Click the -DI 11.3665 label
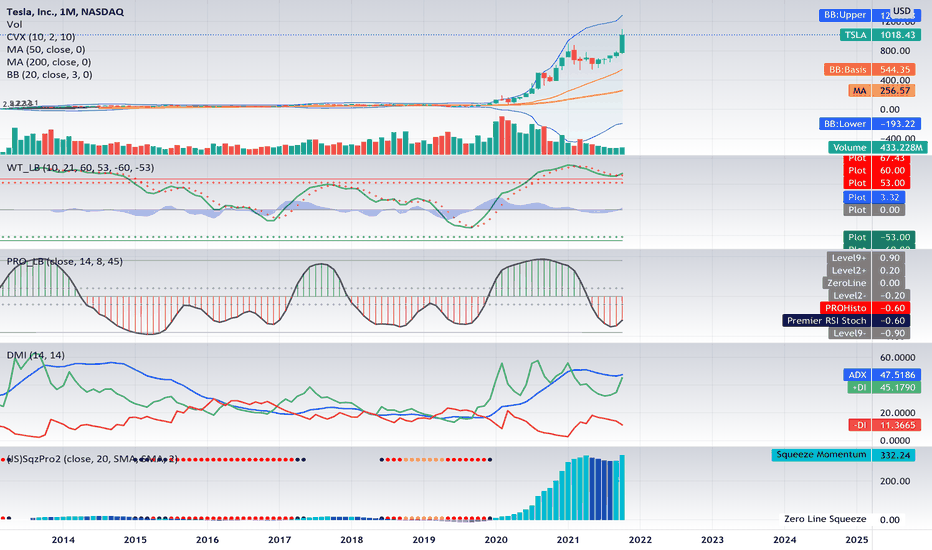The width and height of the screenshot is (932, 550). (884, 425)
